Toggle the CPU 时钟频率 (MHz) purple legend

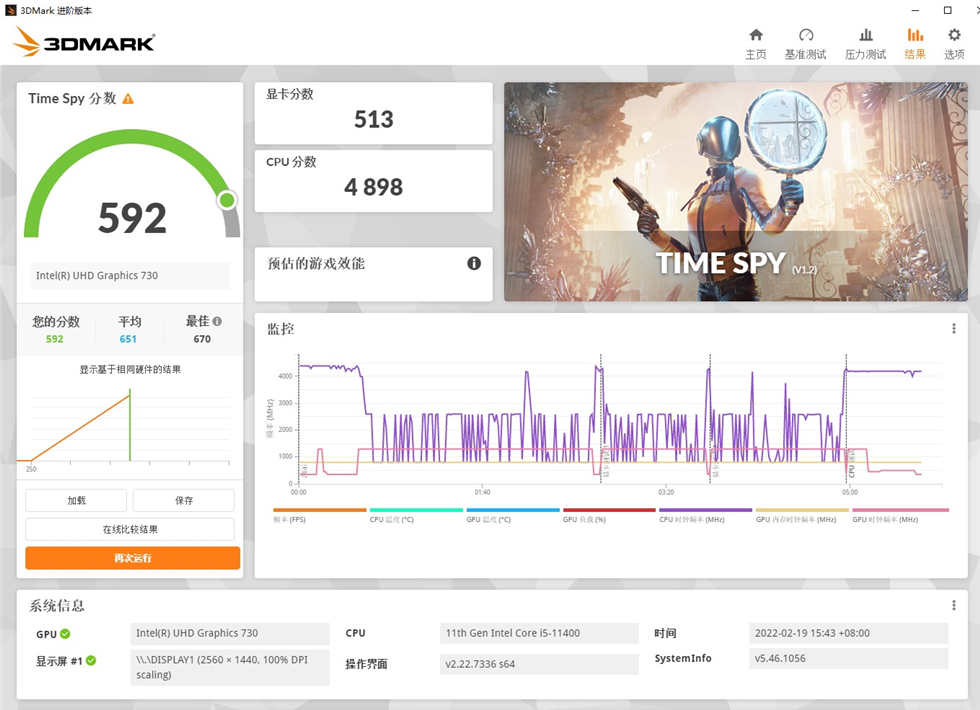coord(706,516)
